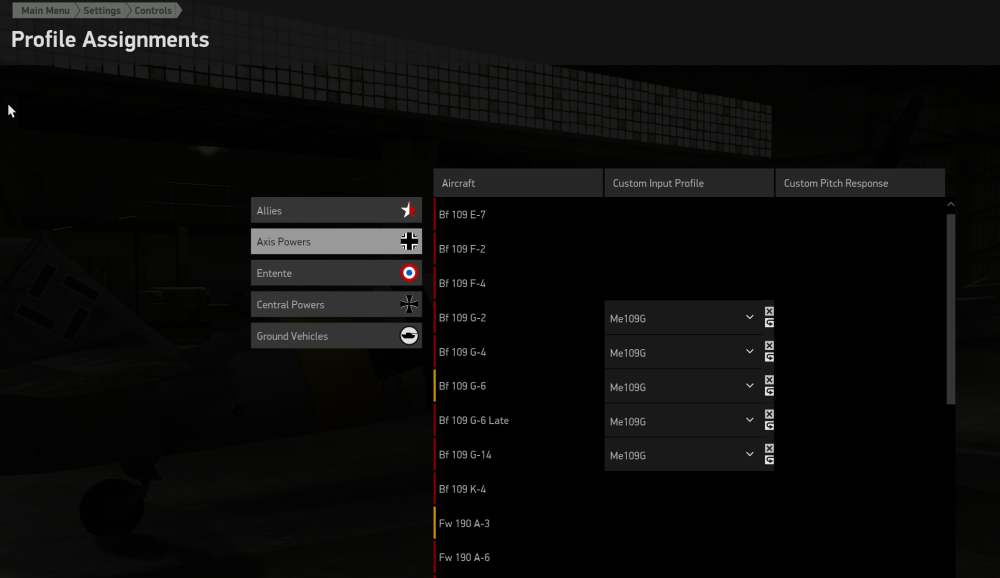Select the Bf 109 G-2 aircraft name

click(x=462, y=318)
